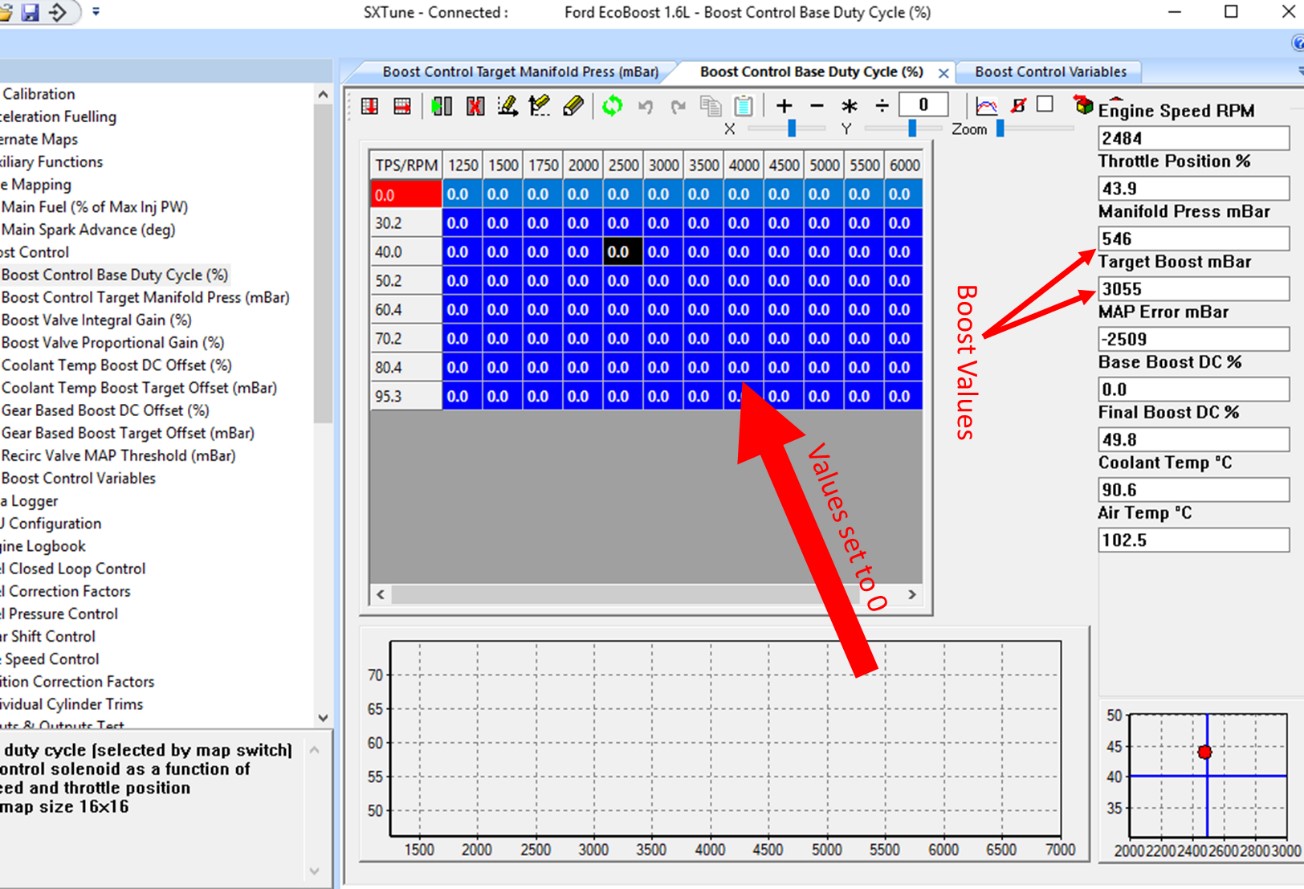Click the red X column delete icon
The height and width of the screenshot is (889, 1304).
coord(475,106)
